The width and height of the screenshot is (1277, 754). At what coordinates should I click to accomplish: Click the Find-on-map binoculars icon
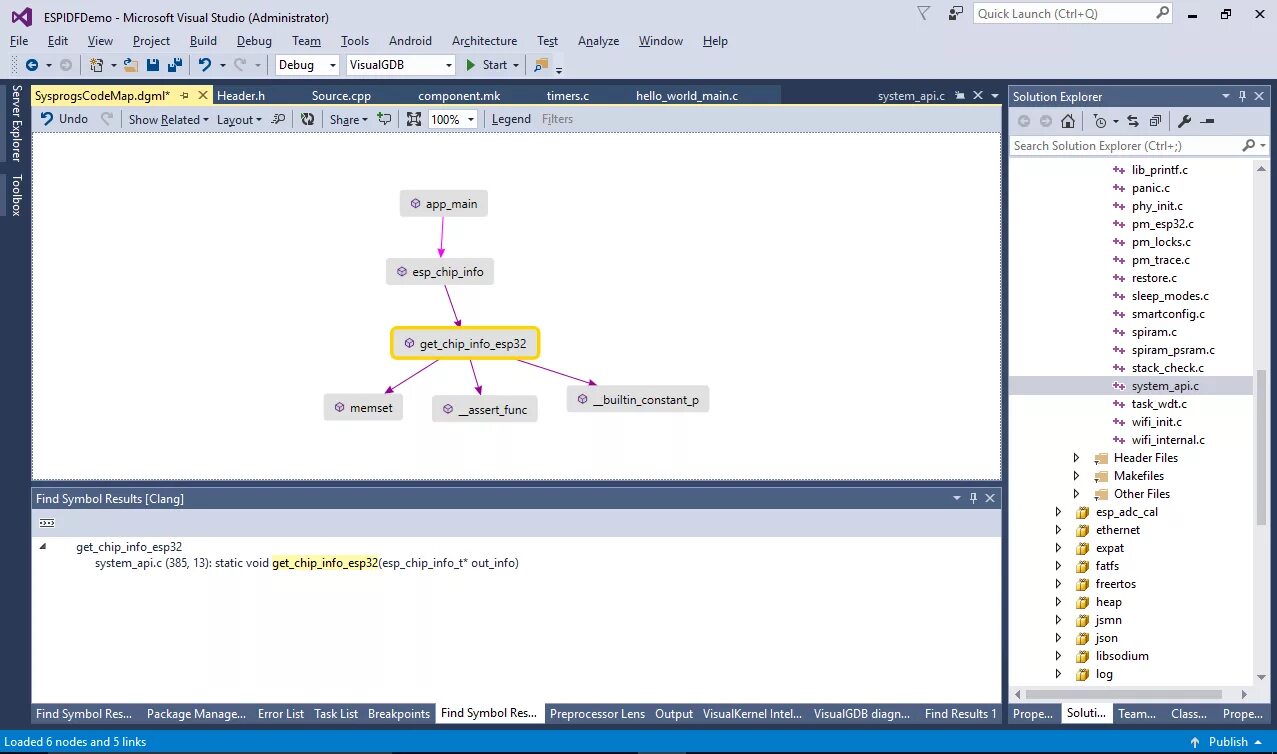(x=279, y=119)
